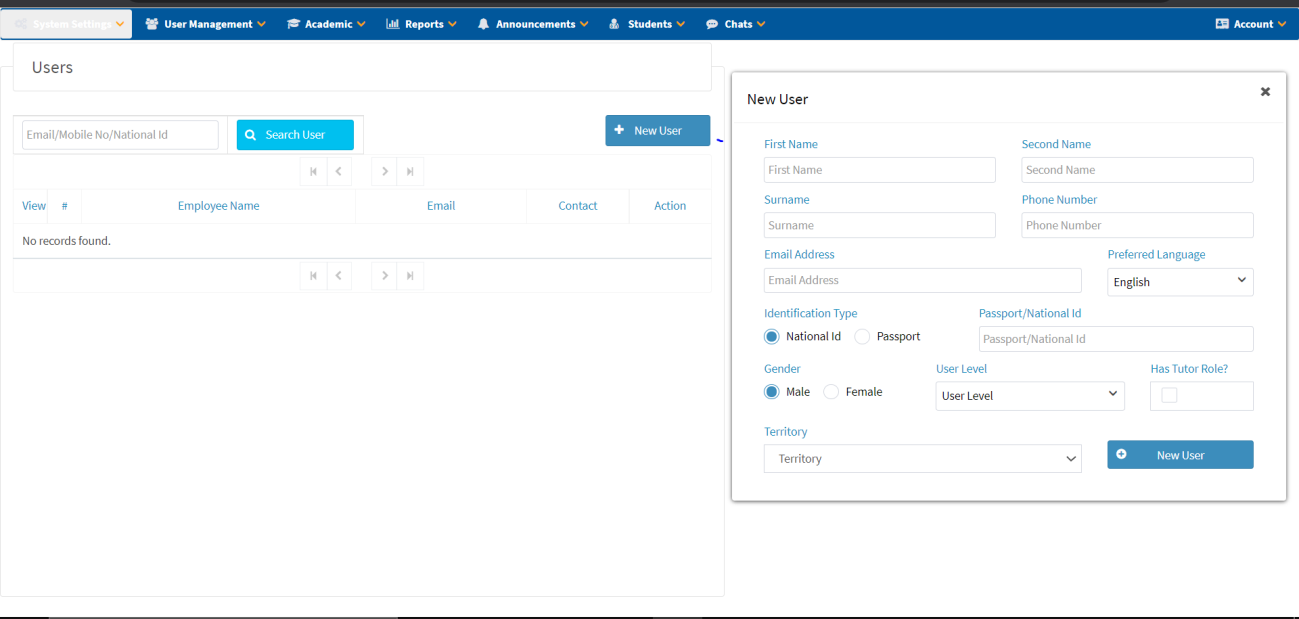The height and width of the screenshot is (619, 1299).
Task: Select the Passport identification type
Action: click(x=862, y=337)
